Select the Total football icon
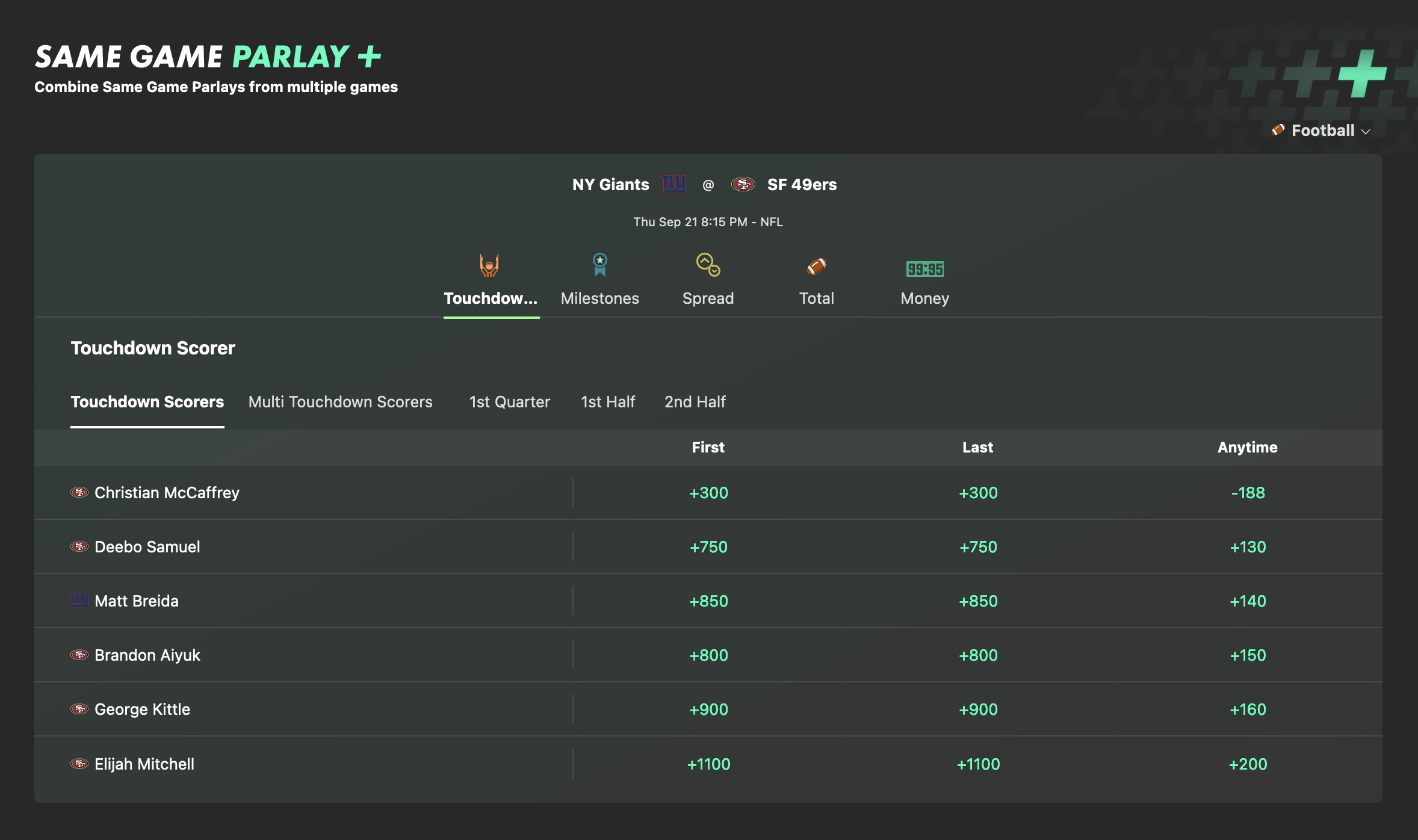 tap(816, 266)
